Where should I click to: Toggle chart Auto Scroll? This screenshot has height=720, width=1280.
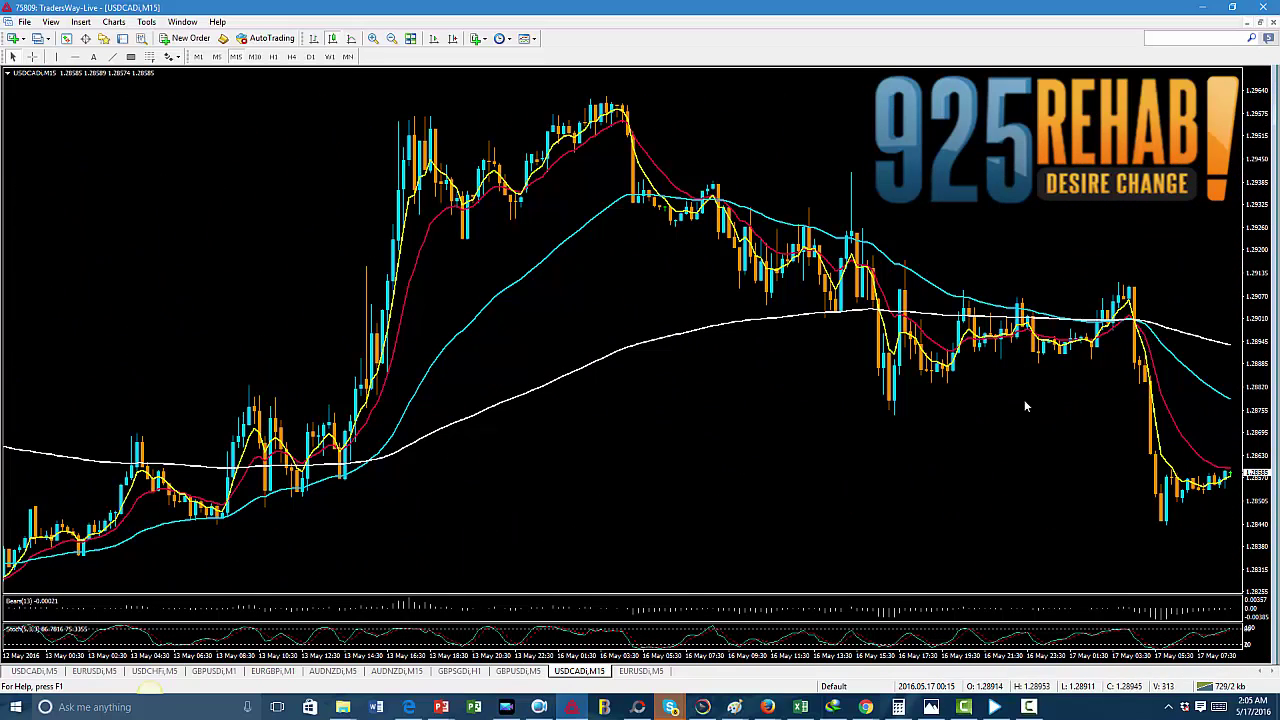coord(434,39)
